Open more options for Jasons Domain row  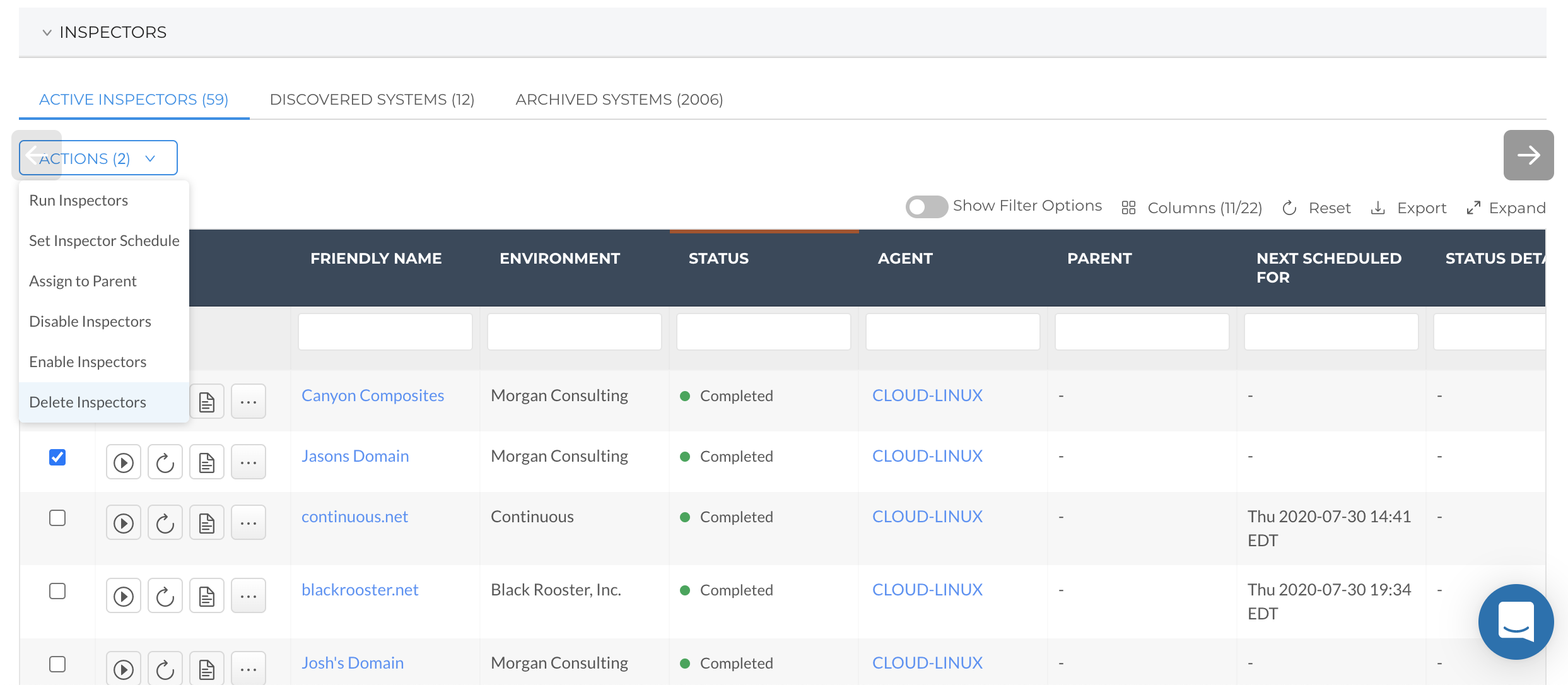[249, 462]
